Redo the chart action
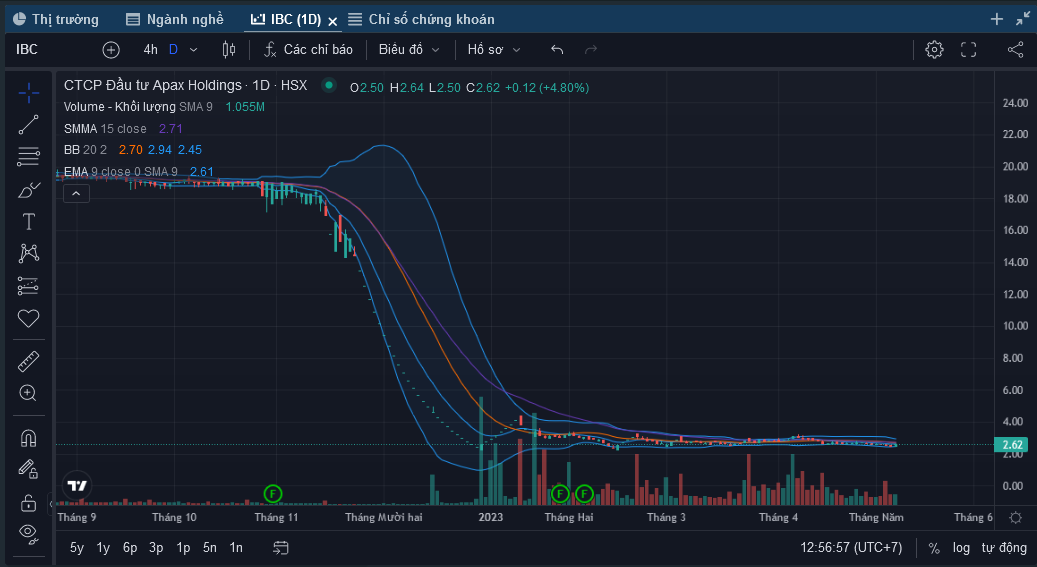The width and height of the screenshot is (1037, 567). pos(591,50)
